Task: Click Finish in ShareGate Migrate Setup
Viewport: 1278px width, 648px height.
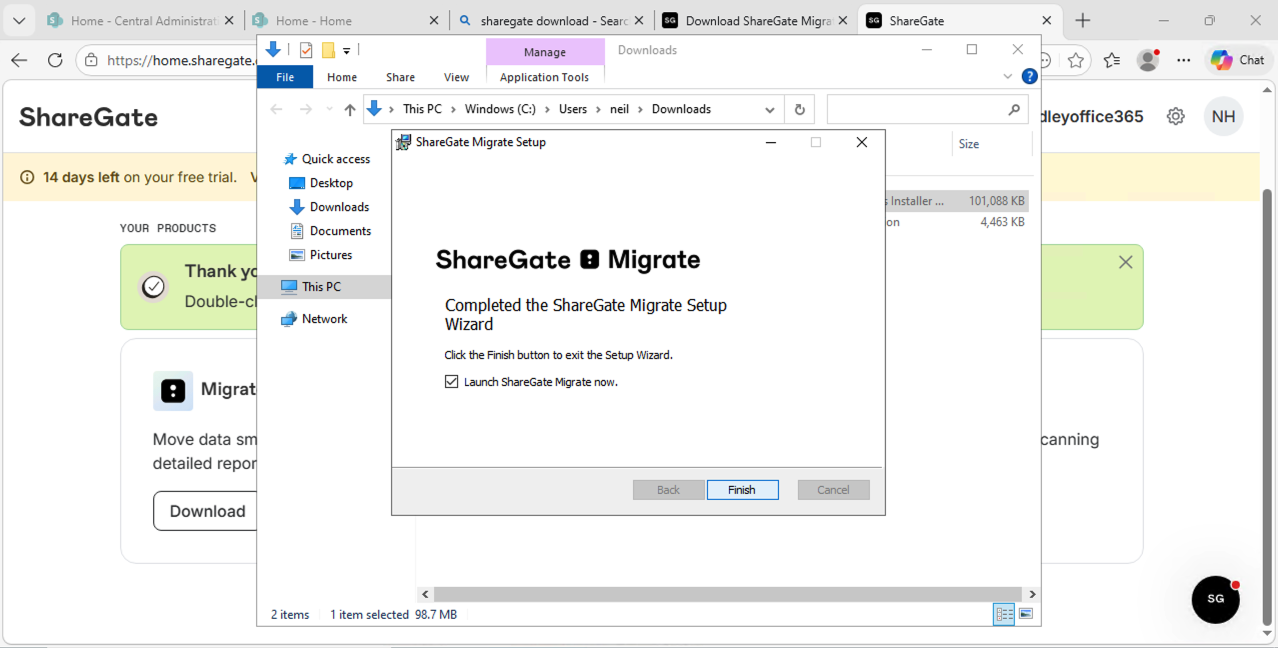Action: (x=742, y=490)
